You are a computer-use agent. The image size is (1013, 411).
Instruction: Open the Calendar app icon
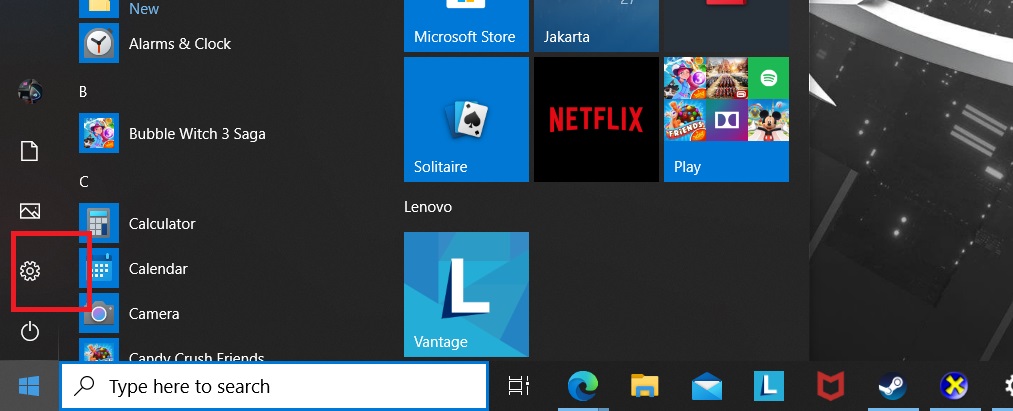point(99,268)
